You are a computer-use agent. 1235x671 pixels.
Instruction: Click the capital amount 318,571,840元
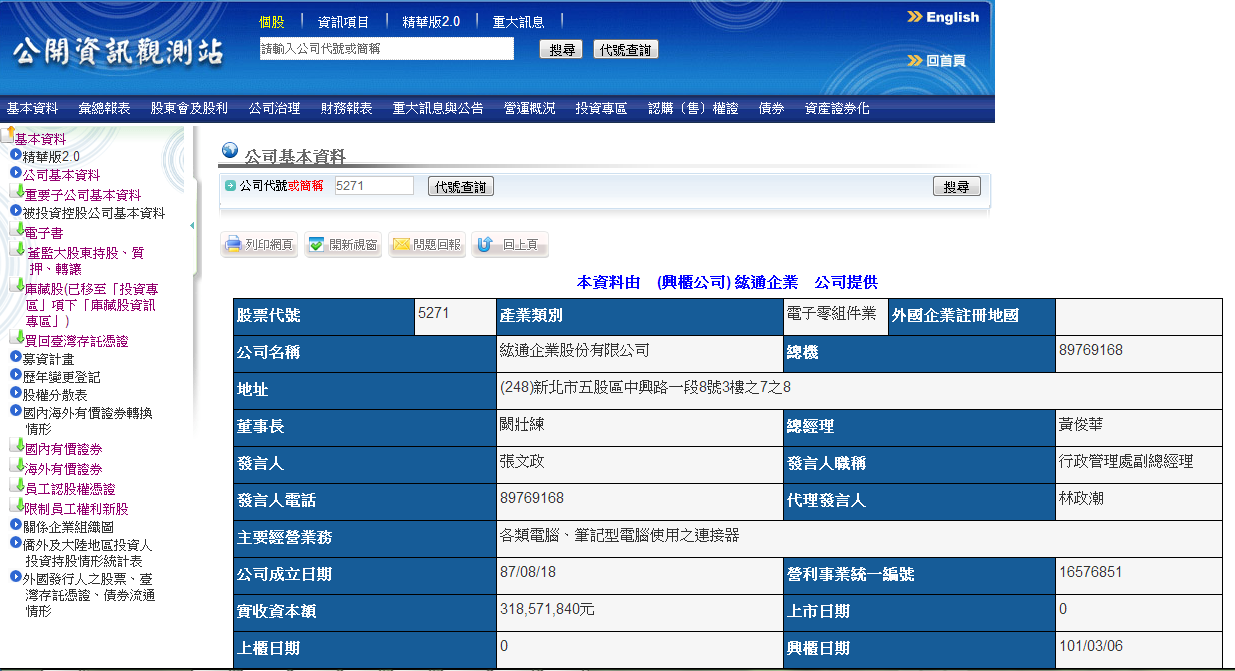[548, 608]
